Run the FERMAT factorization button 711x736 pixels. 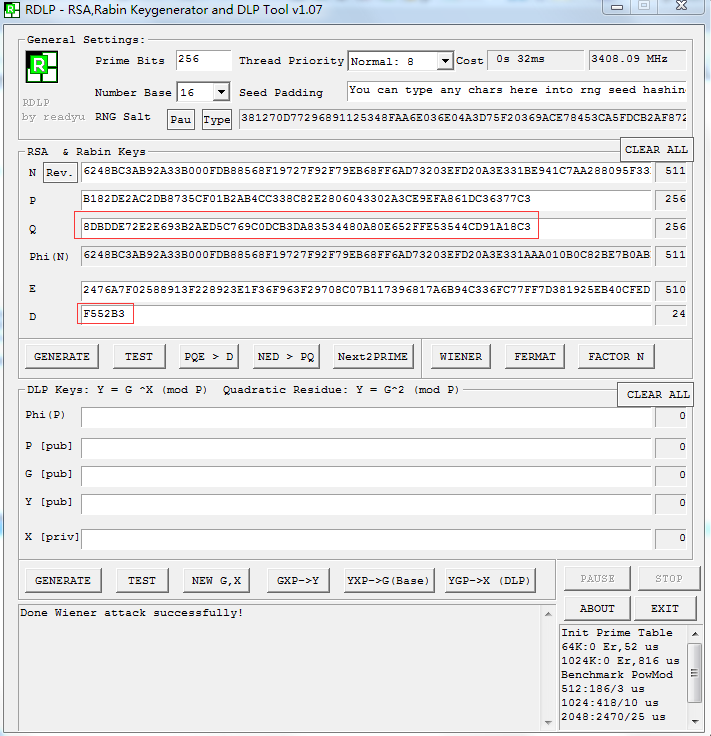tap(535, 357)
